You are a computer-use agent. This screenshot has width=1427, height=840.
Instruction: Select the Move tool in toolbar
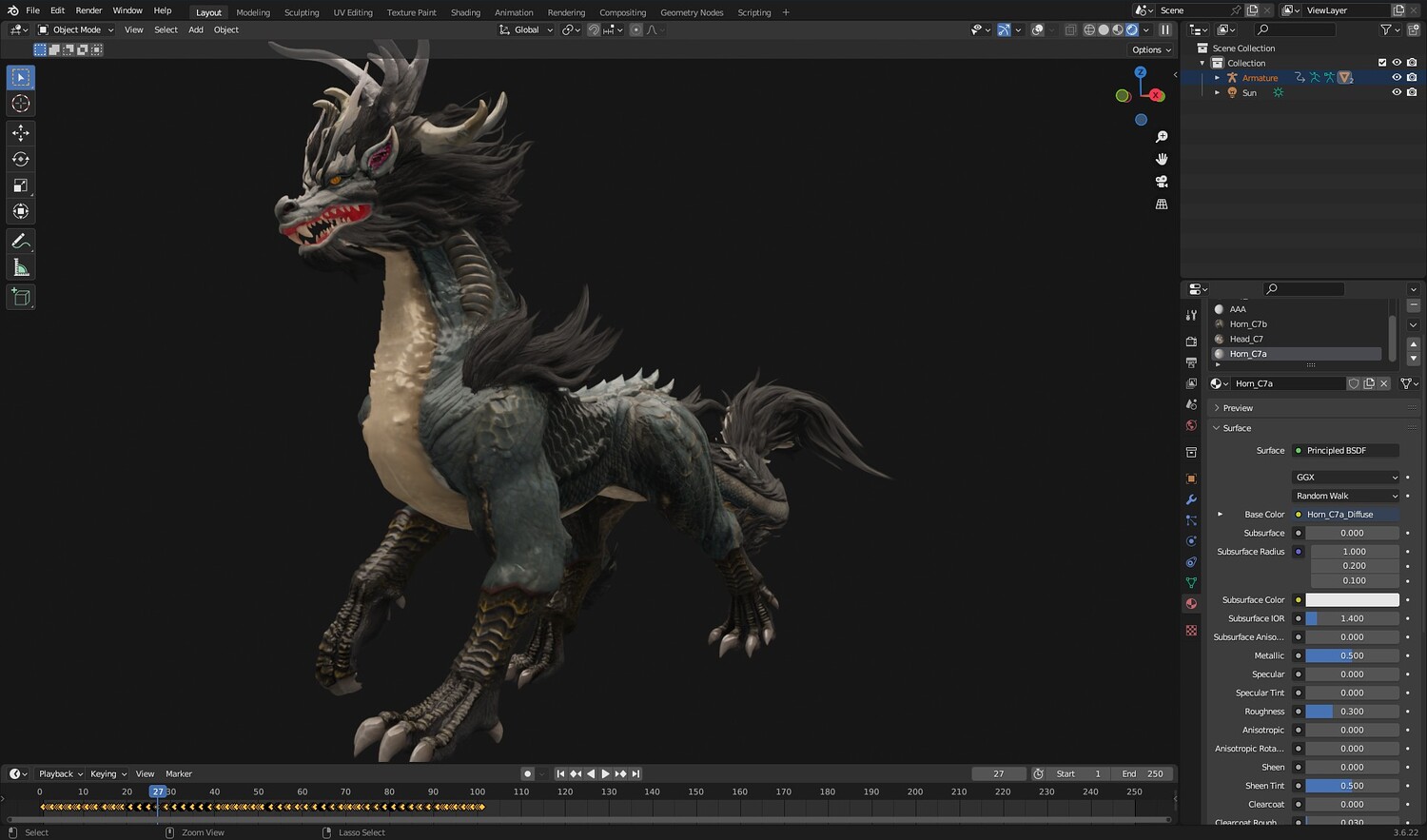point(21,132)
